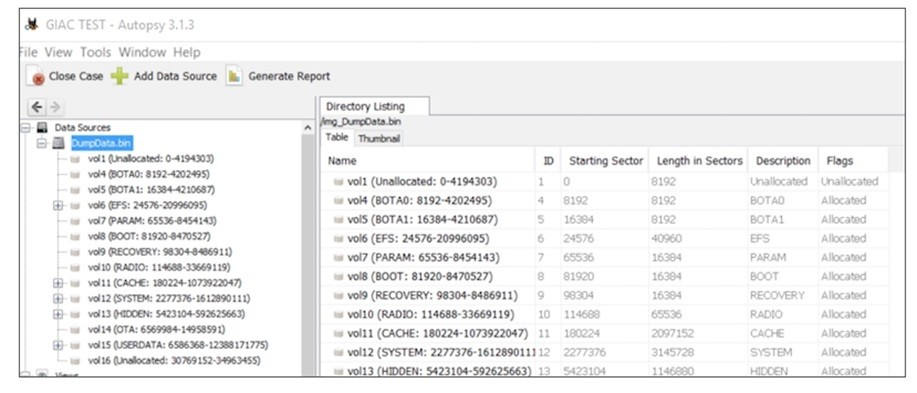
Task: Select vol16 Unallocated in the tree
Action: (x=174, y=361)
